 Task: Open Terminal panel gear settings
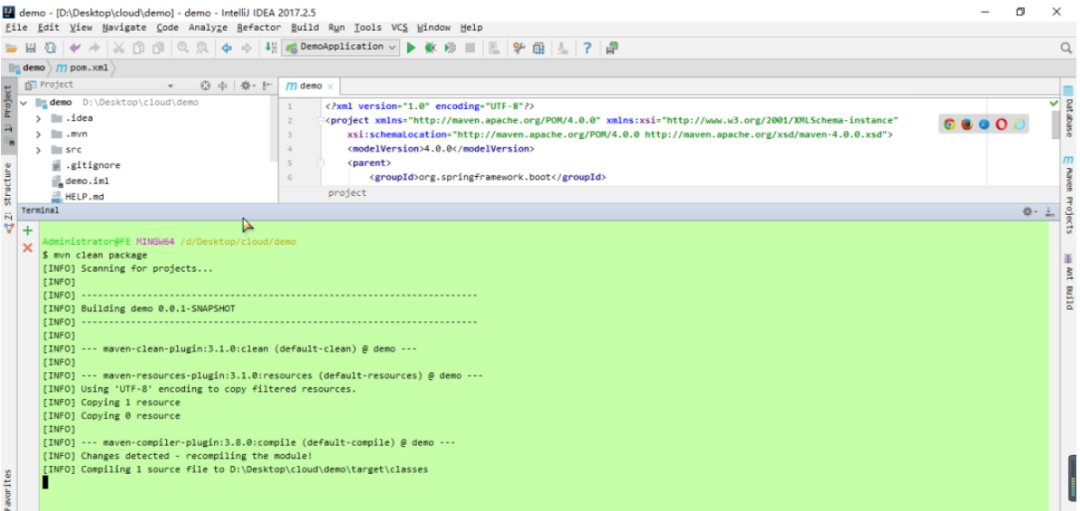(1029, 211)
